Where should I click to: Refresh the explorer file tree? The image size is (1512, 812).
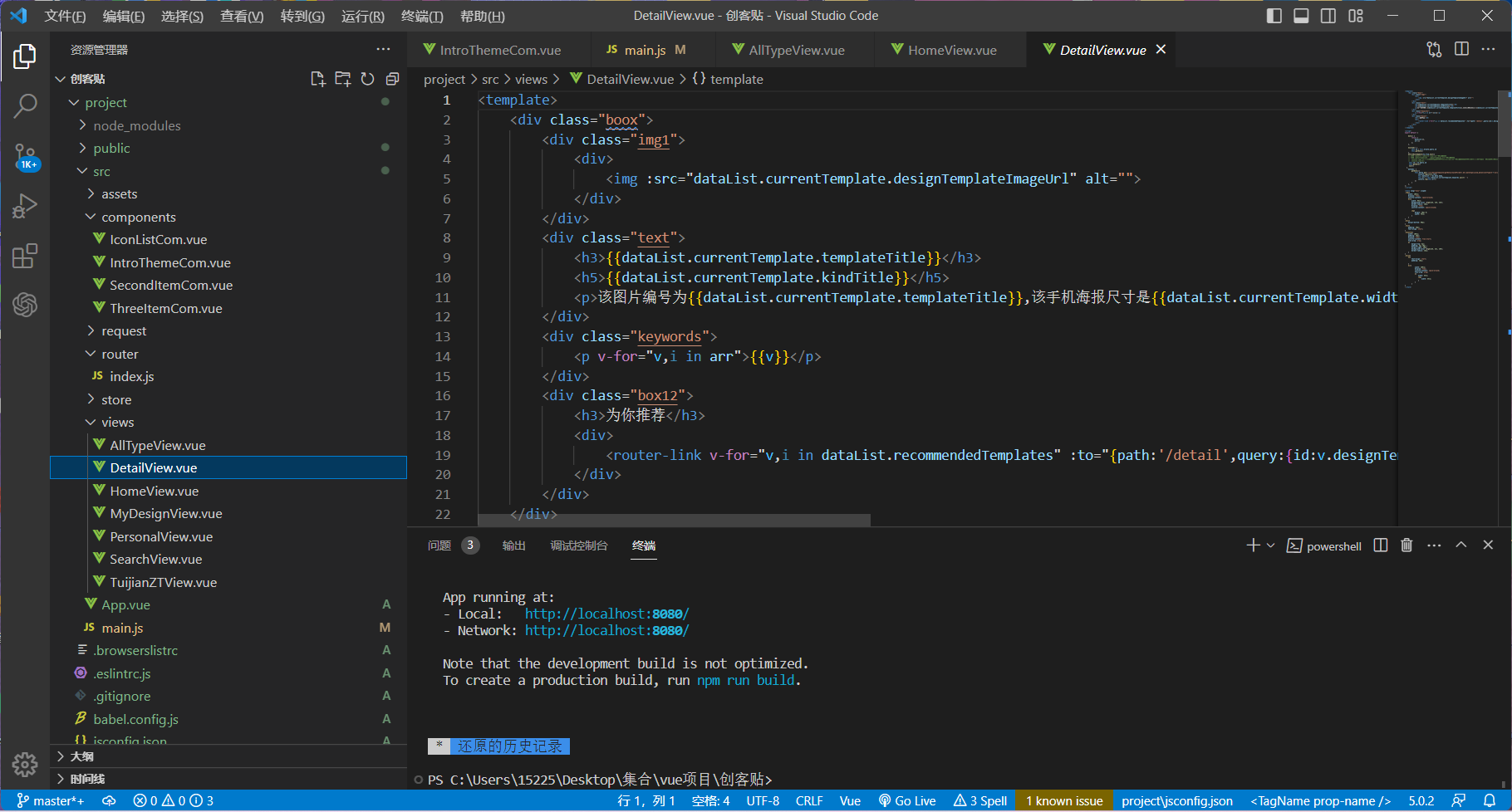point(367,79)
